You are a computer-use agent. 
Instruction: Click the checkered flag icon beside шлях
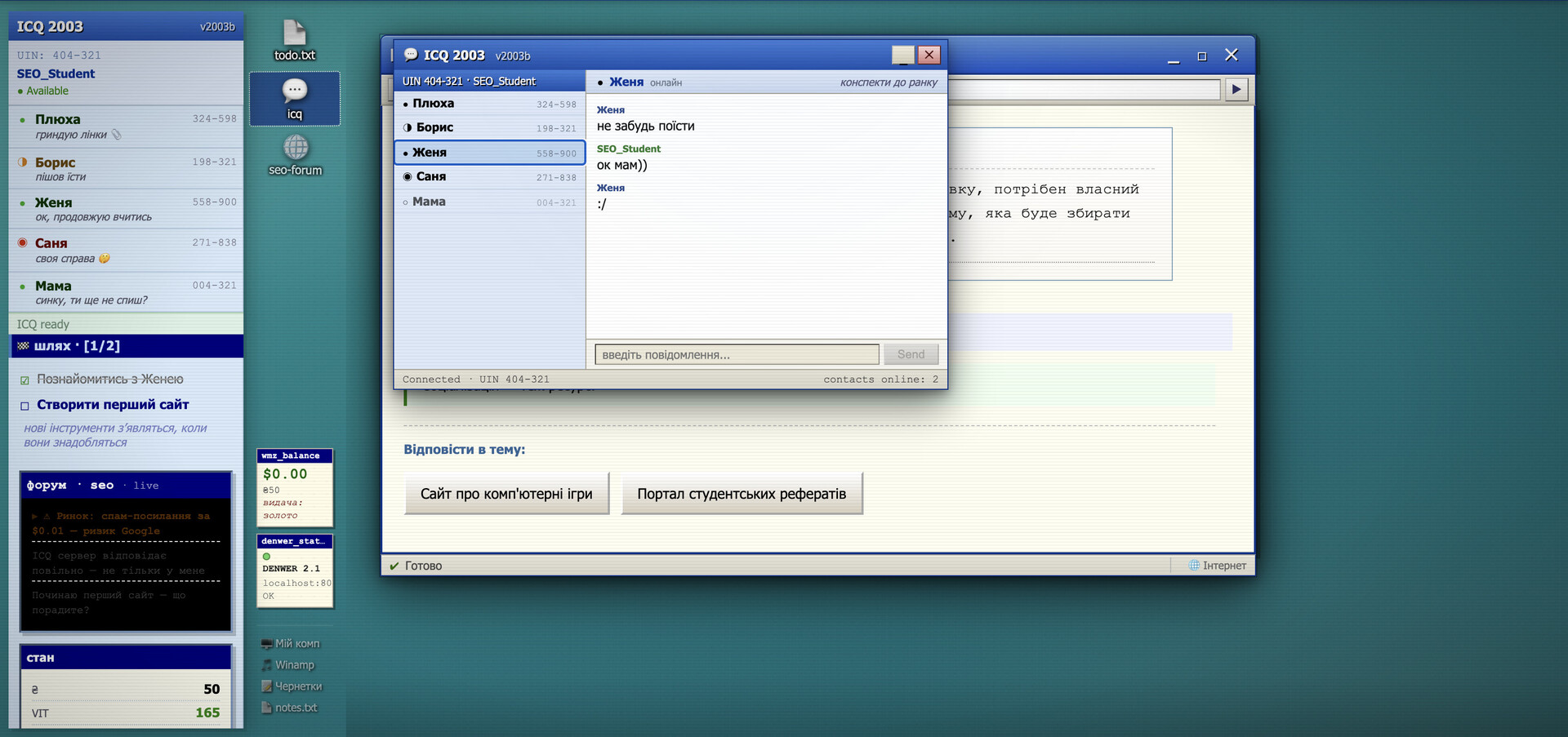pos(23,346)
